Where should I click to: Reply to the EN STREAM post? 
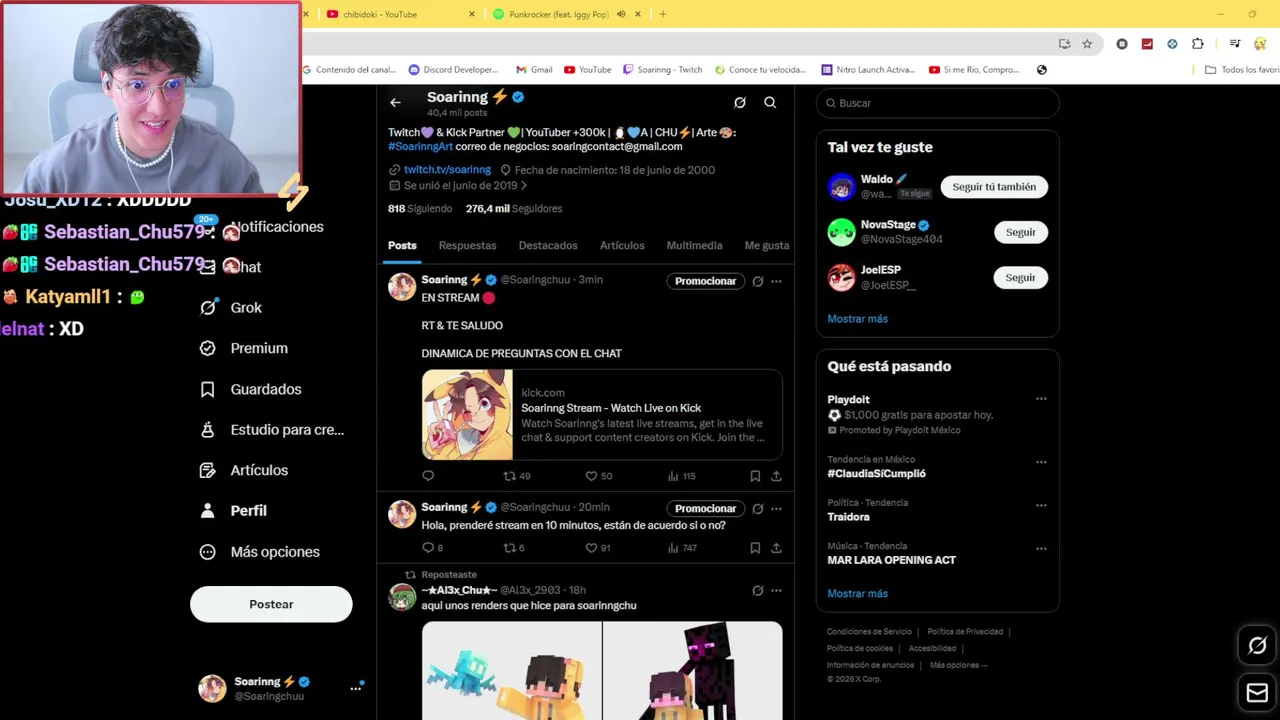[428, 476]
